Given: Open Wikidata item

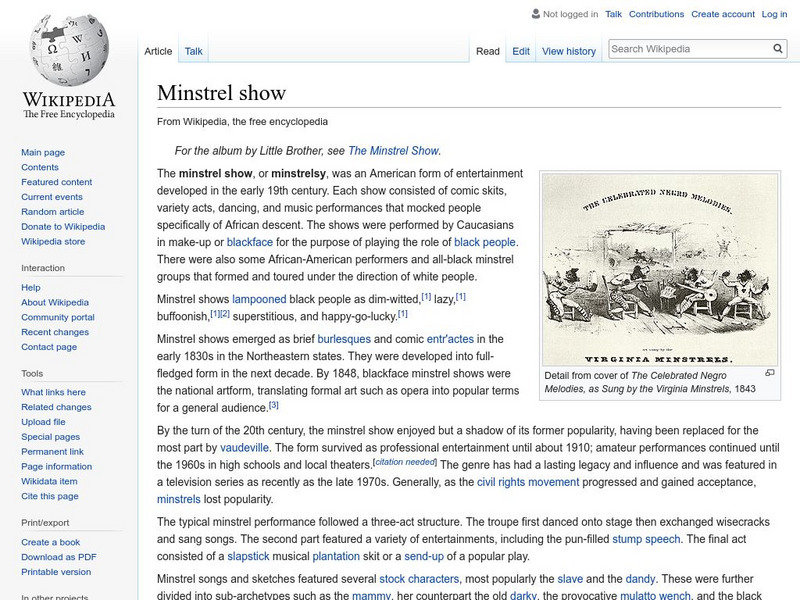Looking at the screenshot, I should pyautogui.click(x=49, y=481).
